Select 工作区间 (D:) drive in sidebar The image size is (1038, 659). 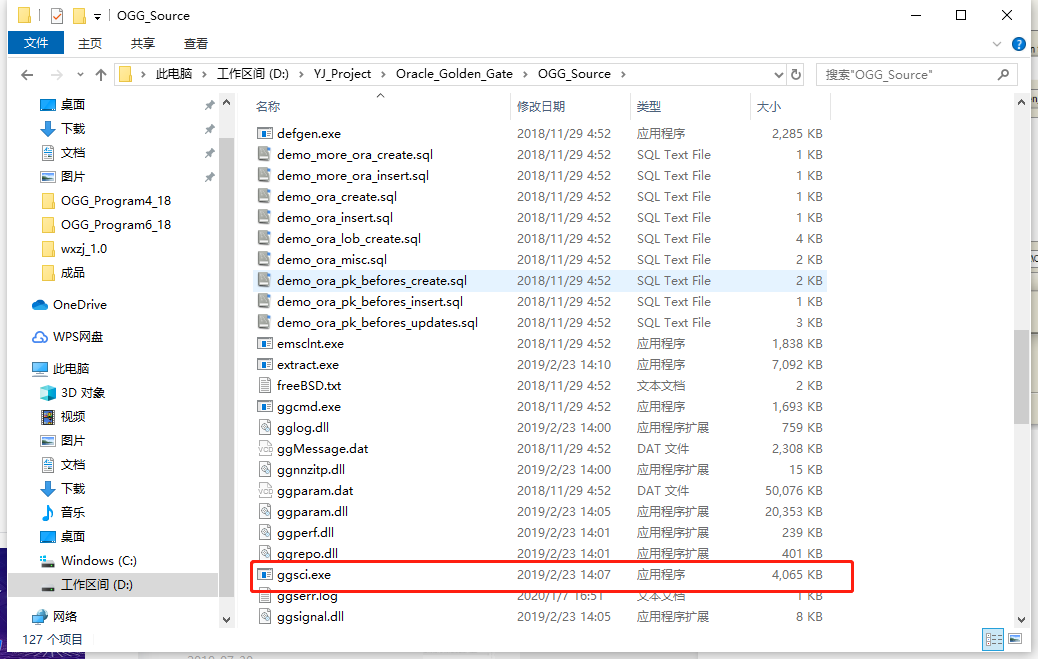pyautogui.click(x=97, y=585)
